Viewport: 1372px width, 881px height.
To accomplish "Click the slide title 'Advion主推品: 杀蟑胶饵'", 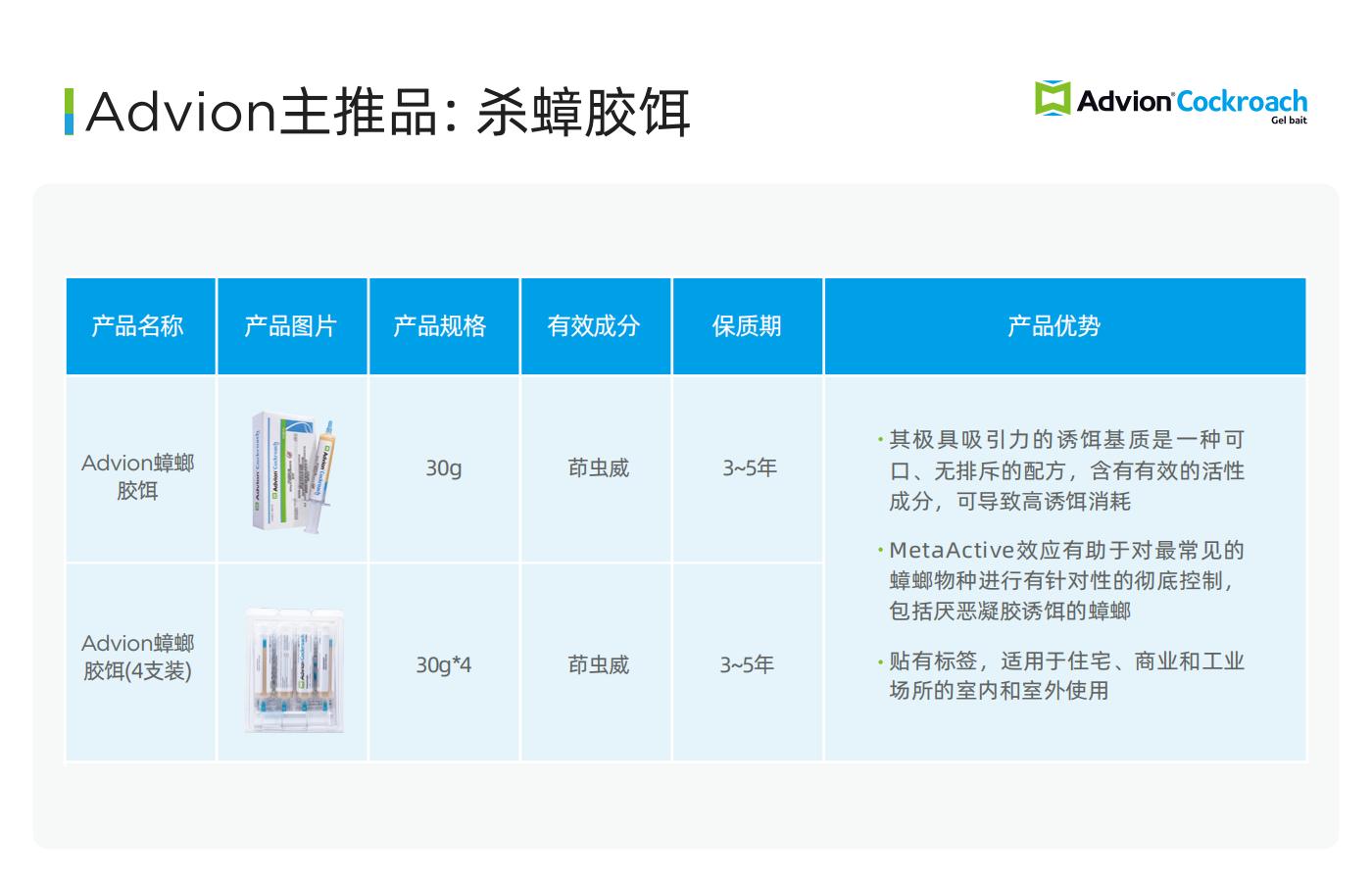I will coord(389,112).
